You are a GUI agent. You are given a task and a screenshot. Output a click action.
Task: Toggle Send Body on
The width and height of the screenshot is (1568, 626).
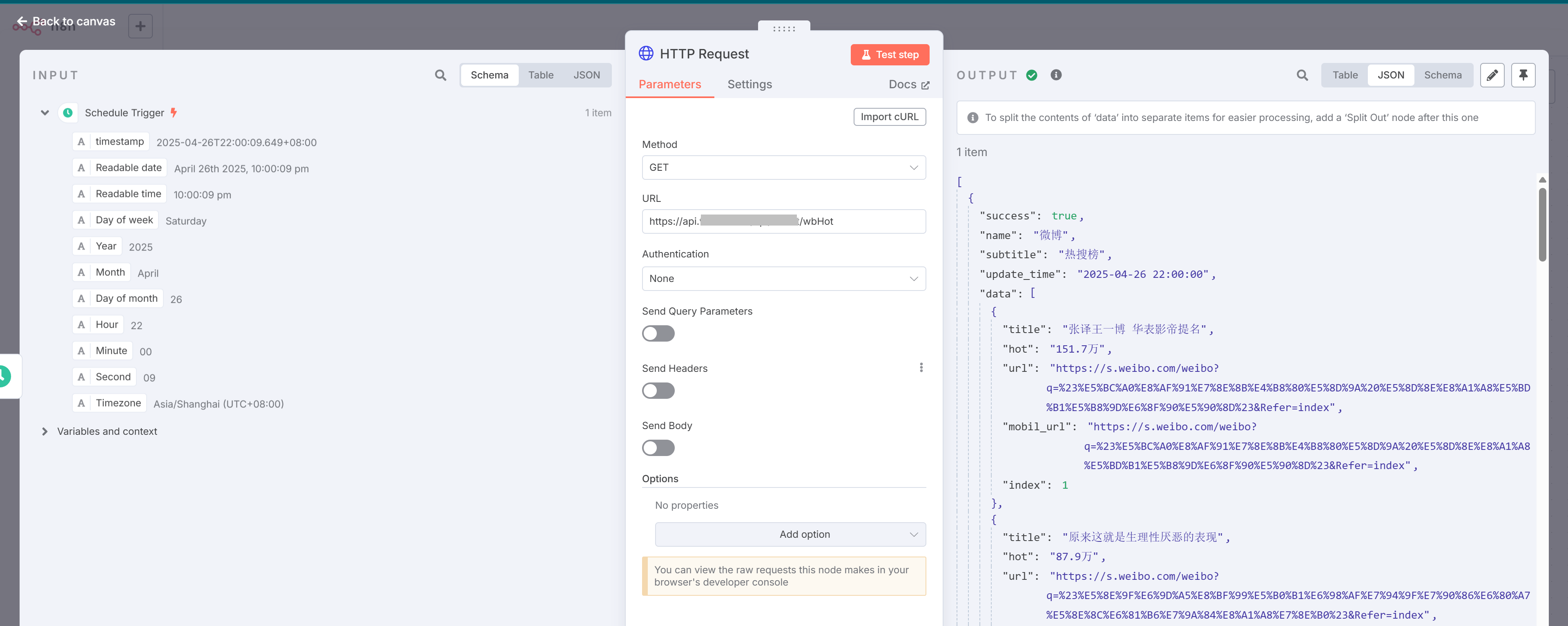(x=658, y=447)
